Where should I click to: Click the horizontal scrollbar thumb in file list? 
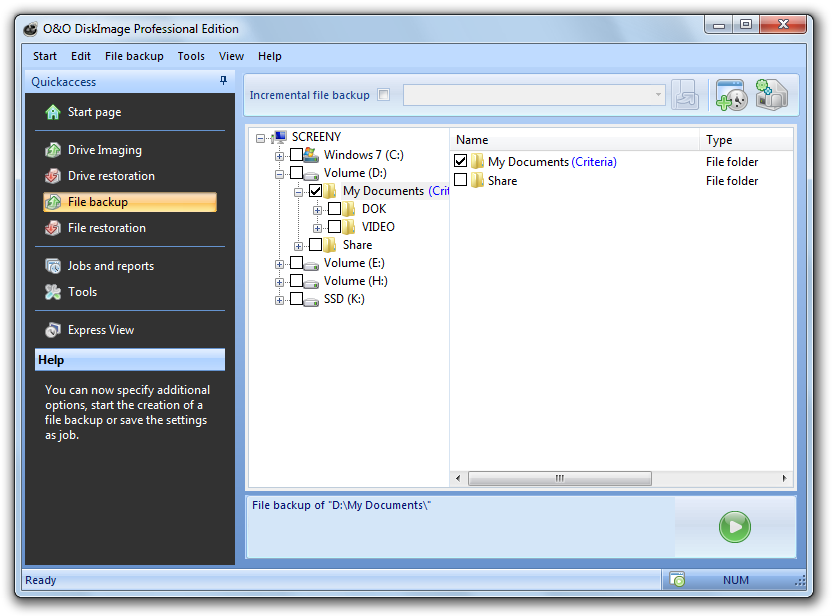pyautogui.click(x=560, y=478)
